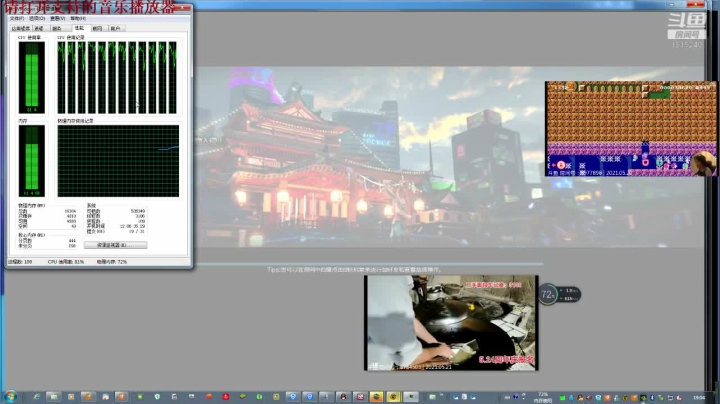This screenshot has height=404, width=720.
Task: Open the calculator icon in taskbar
Action: [174, 397]
